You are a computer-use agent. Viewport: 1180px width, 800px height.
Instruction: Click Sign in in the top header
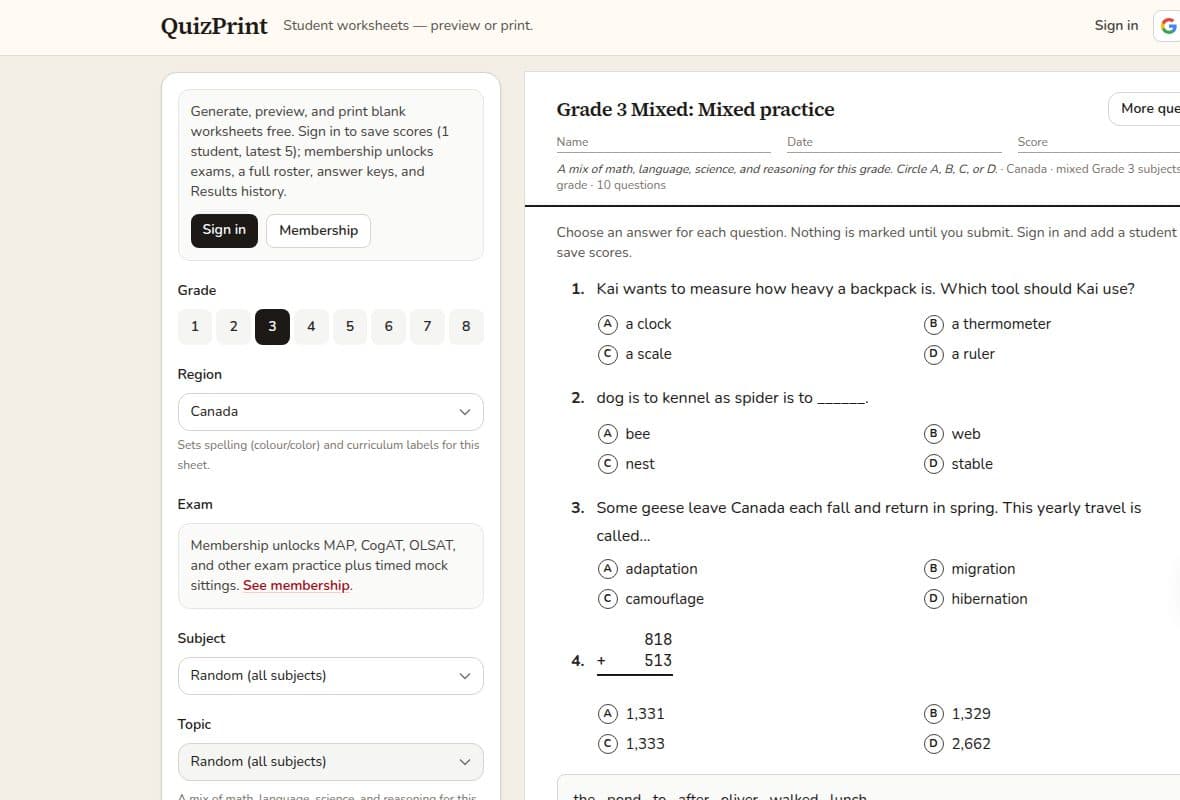pos(1116,25)
